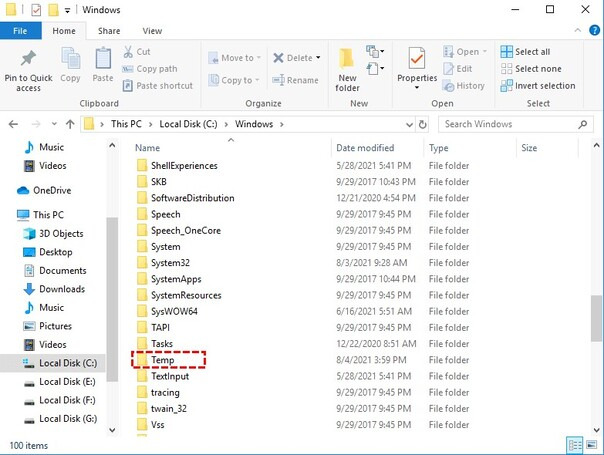Click the Rename ribbon button
604x455 pixels.
click(295, 80)
